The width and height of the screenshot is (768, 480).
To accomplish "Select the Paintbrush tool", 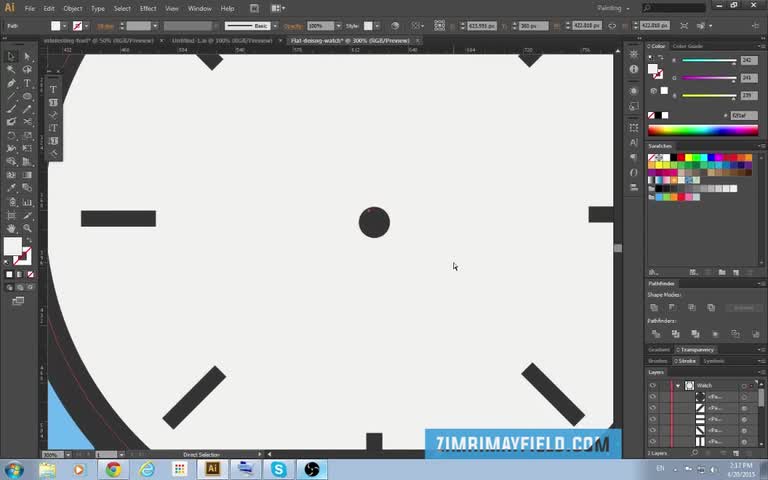I will click(x=11, y=109).
